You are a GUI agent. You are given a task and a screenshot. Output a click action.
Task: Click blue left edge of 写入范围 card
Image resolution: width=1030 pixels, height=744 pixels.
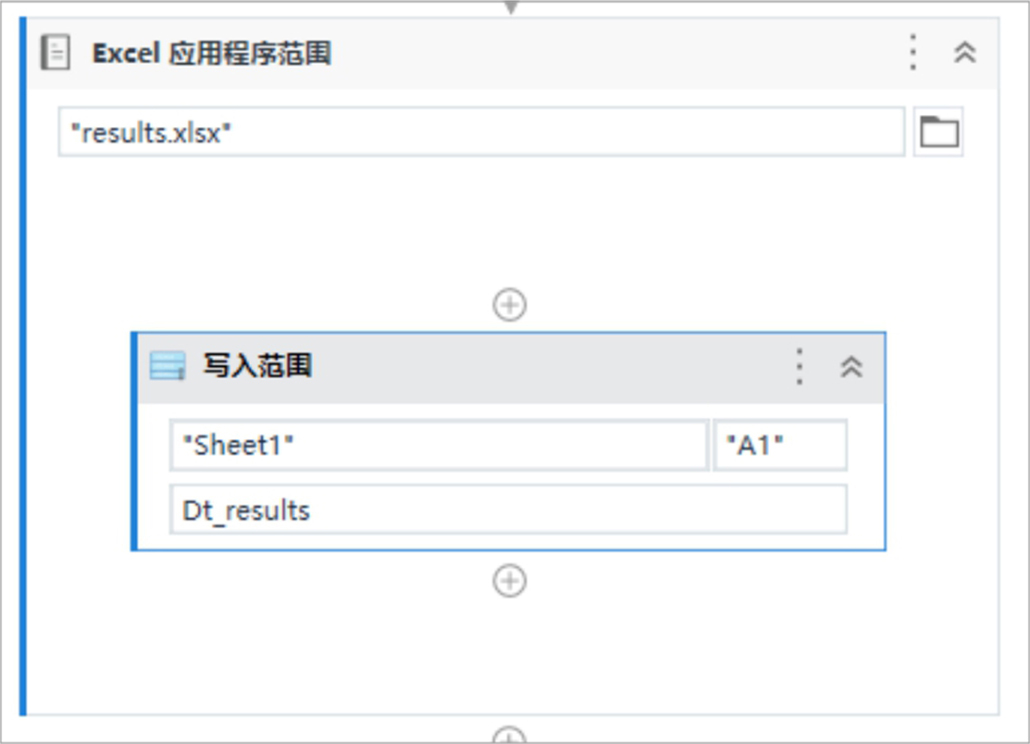point(134,441)
